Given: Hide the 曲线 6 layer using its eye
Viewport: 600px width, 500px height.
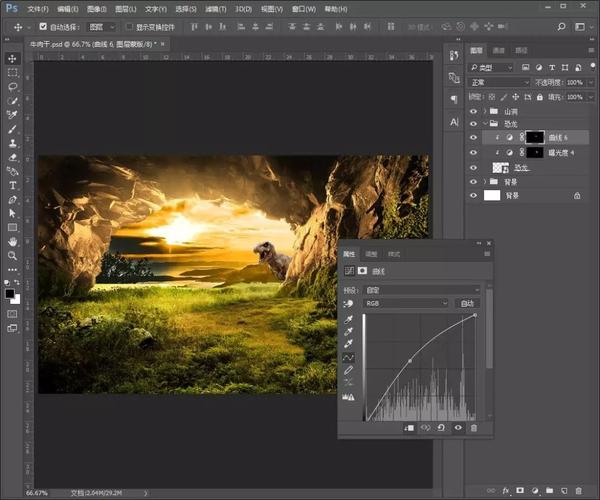Looking at the screenshot, I should tap(473, 138).
